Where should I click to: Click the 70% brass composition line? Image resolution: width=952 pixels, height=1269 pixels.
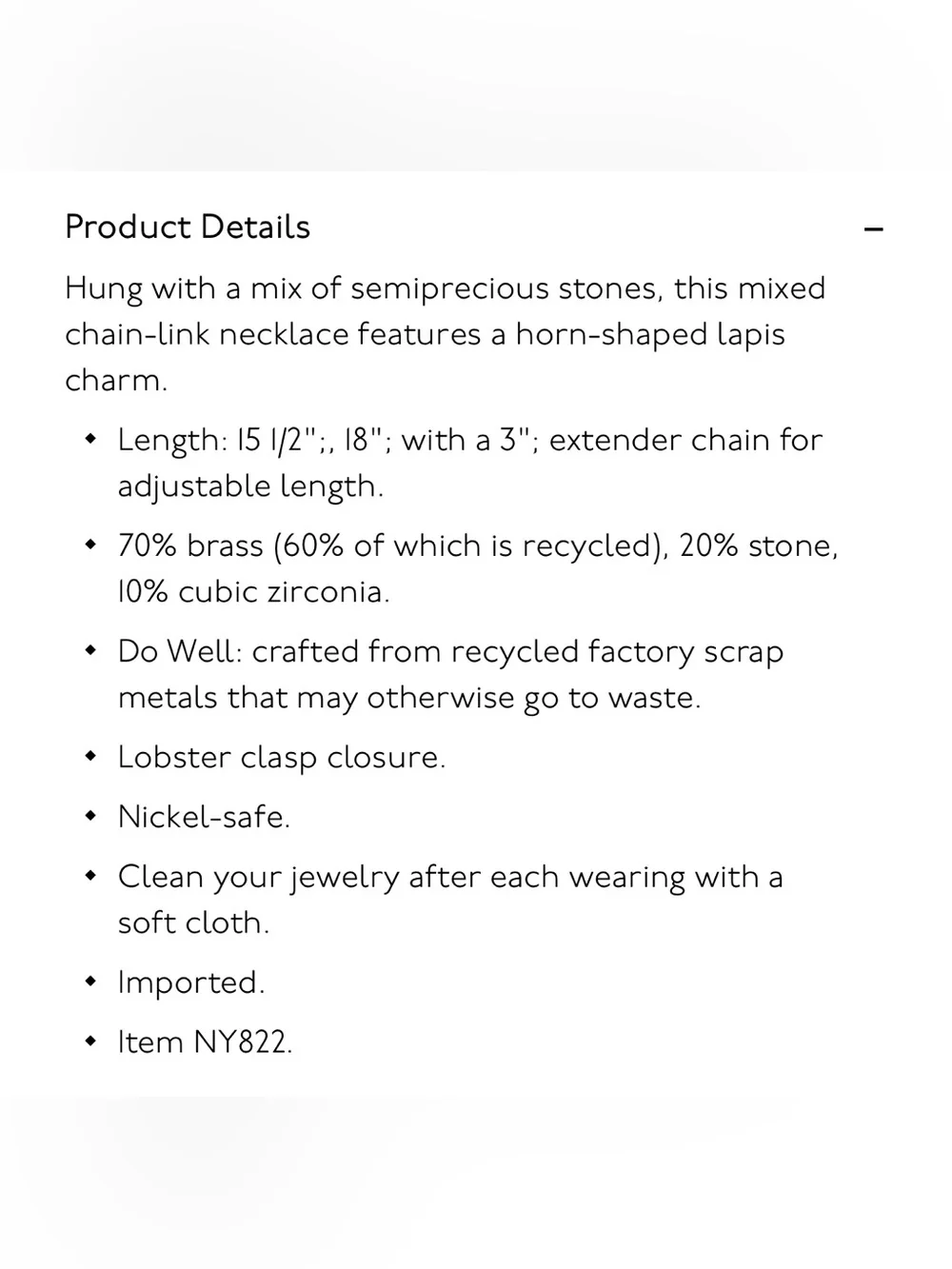(x=478, y=568)
